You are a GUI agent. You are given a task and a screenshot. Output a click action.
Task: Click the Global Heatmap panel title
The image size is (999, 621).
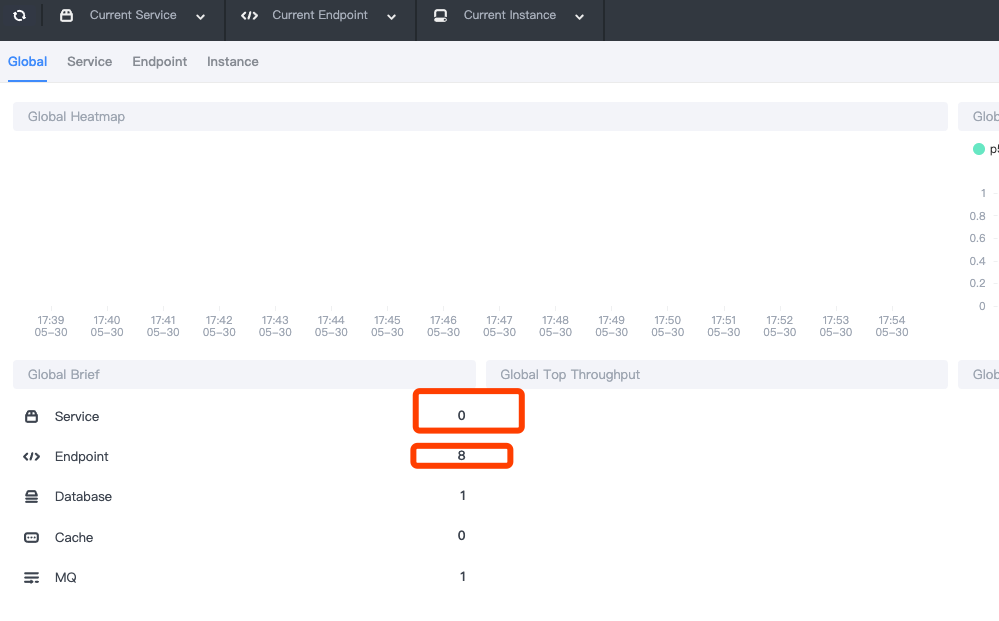[x=76, y=117]
